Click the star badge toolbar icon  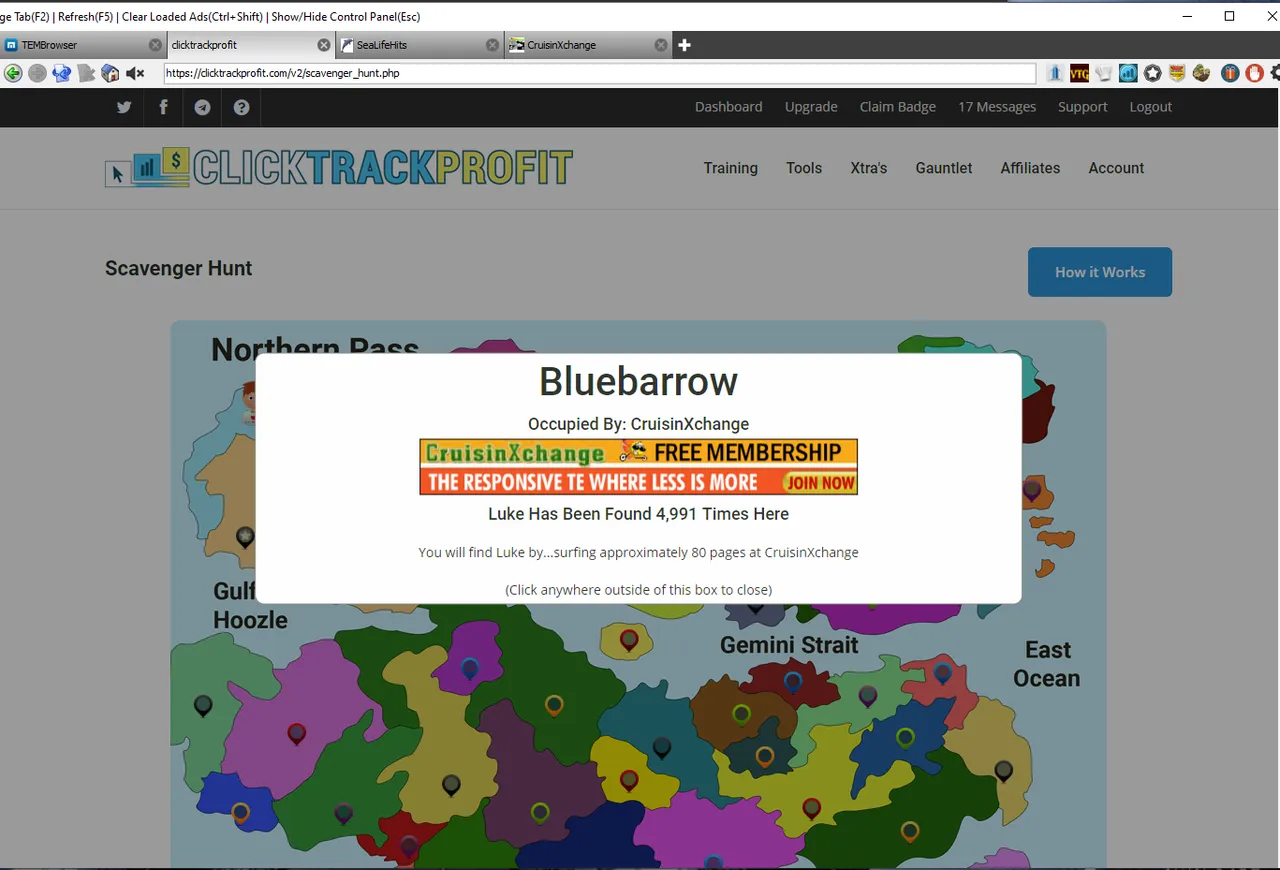point(1153,73)
